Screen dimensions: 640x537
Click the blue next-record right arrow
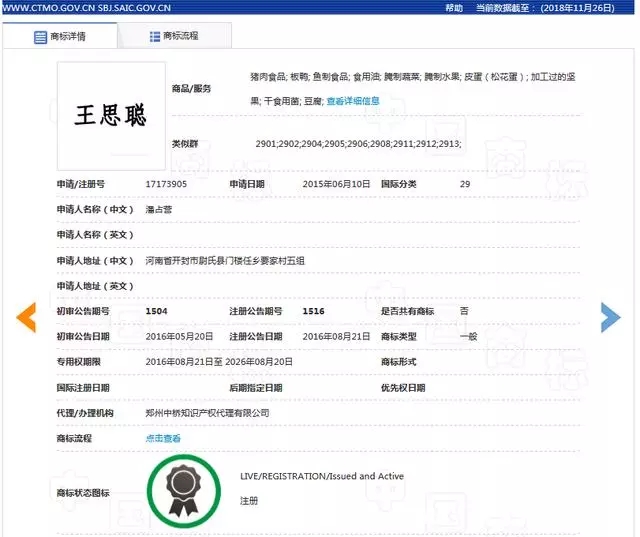pyautogui.click(x=610, y=316)
